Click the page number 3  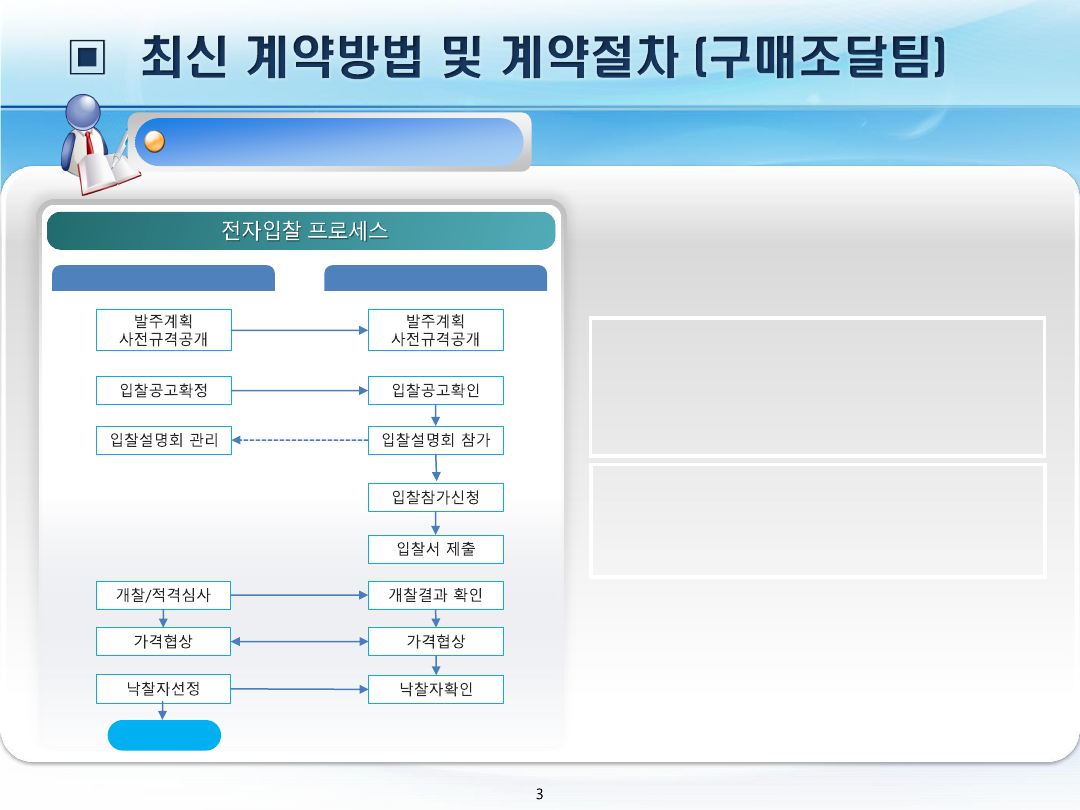click(x=540, y=795)
